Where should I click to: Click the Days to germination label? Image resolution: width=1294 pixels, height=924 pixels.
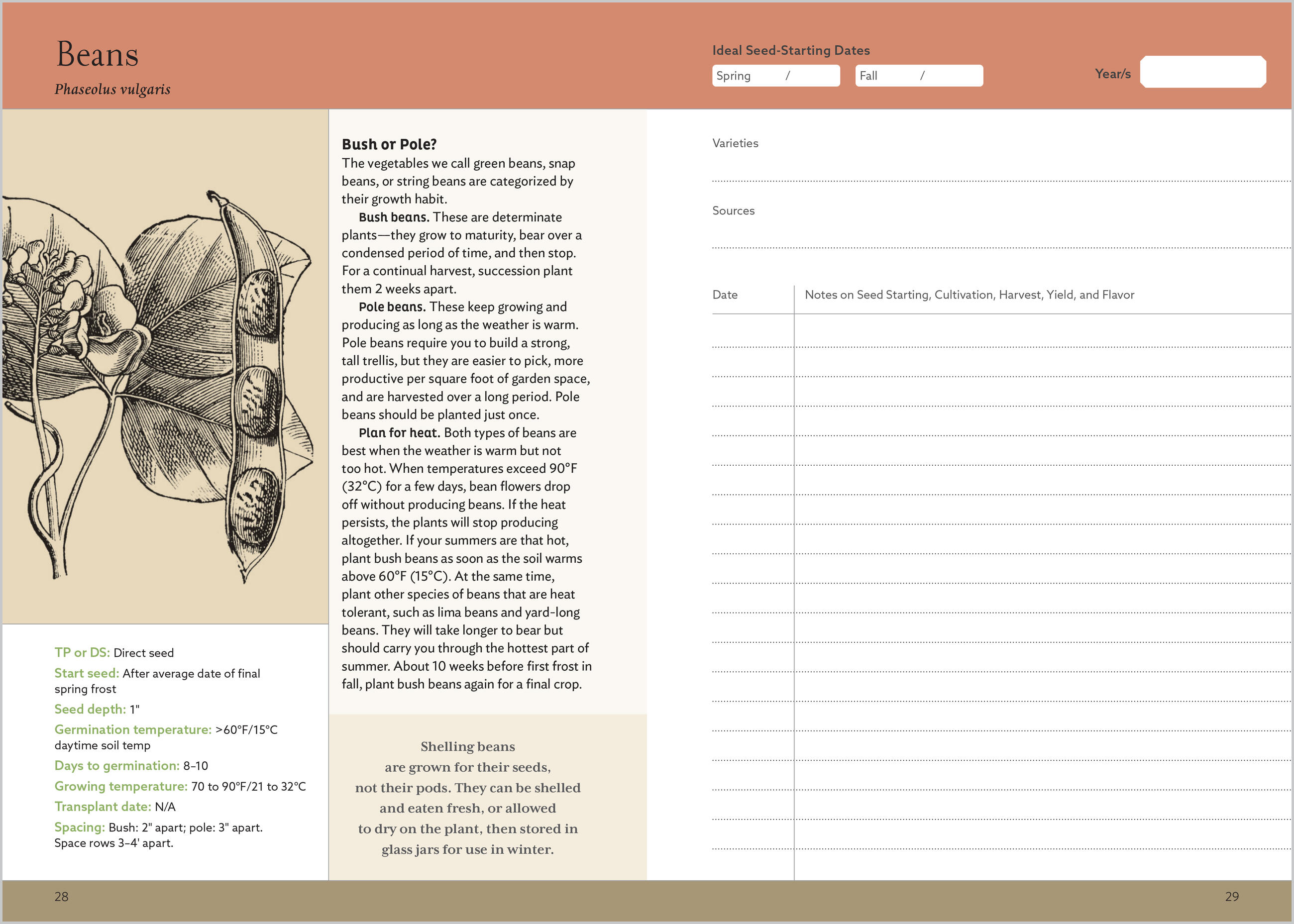click(x=116, y=766)
